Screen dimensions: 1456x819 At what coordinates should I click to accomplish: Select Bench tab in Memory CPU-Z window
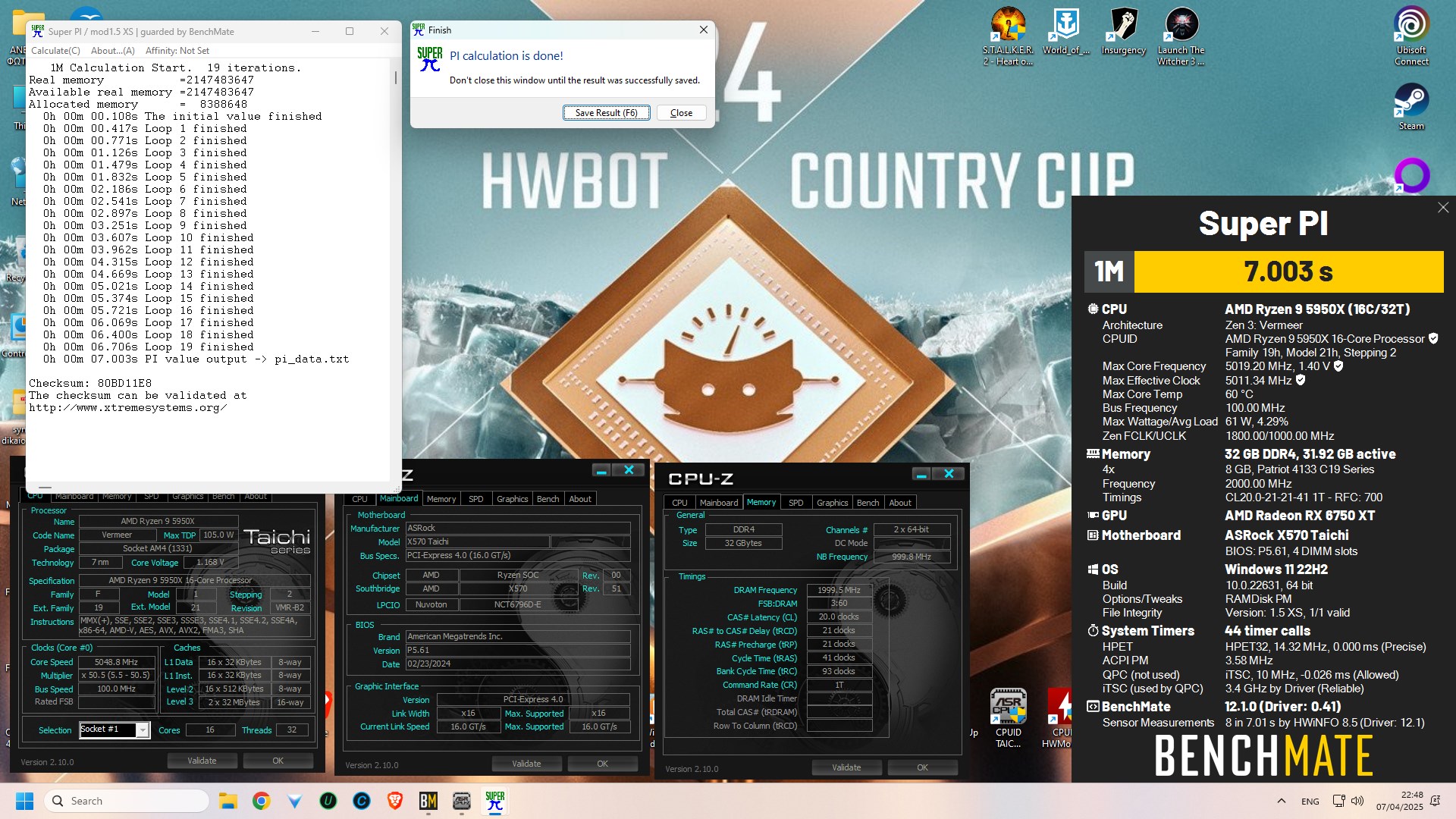point(868,503)
